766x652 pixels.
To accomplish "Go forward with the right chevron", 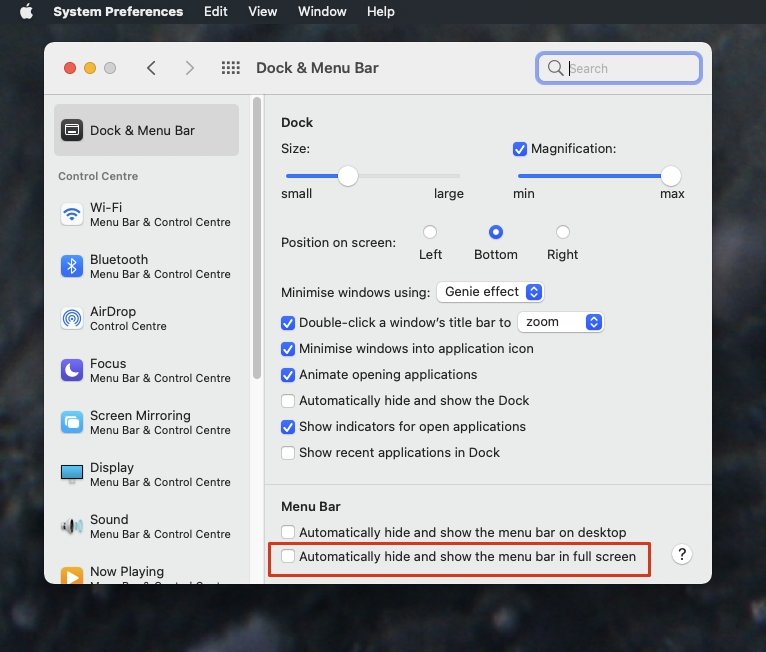I will pyautogui.click(x=190, y=68).
